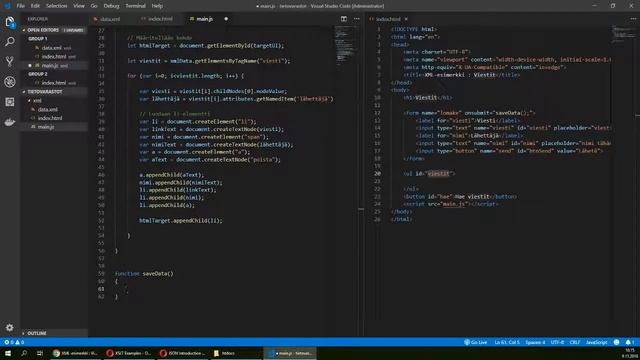Image resolution: width=640 pixels, height=360 pixels.
Task: Change indentation via Spaces: 4
Action: (535, 342)
